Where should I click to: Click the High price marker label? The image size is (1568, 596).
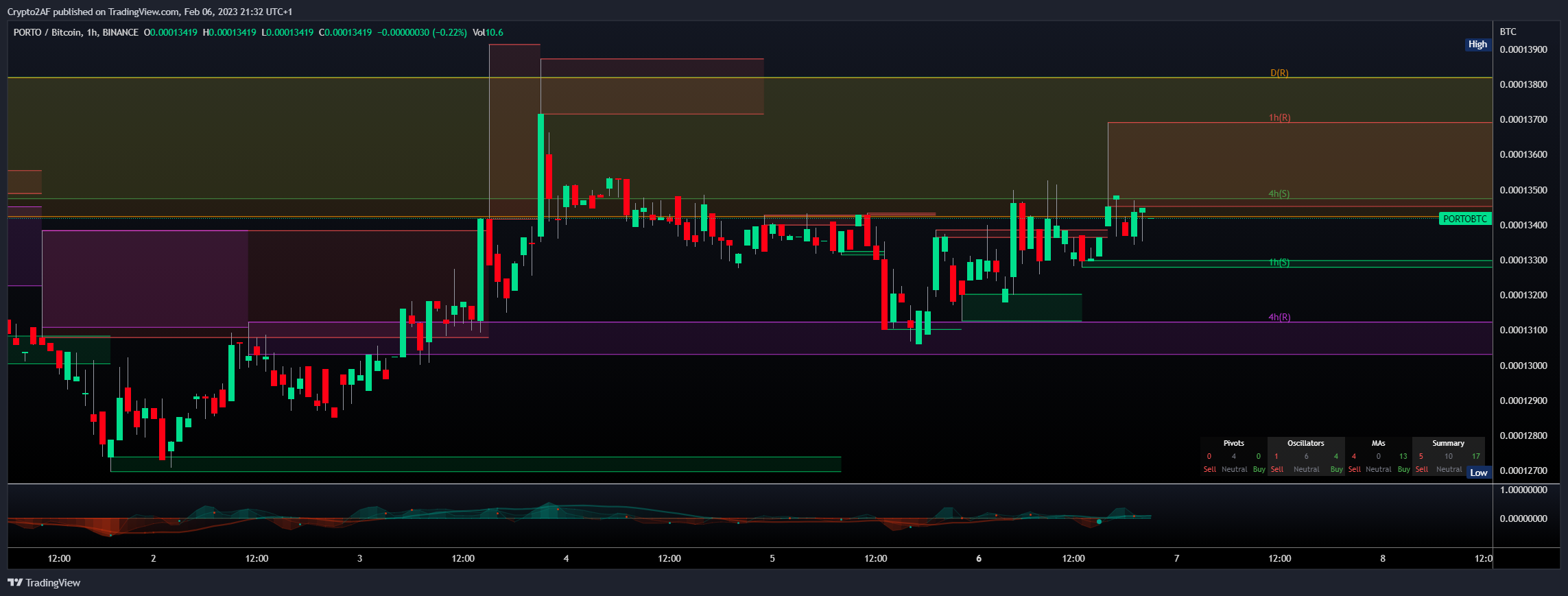coord(1477,45)
